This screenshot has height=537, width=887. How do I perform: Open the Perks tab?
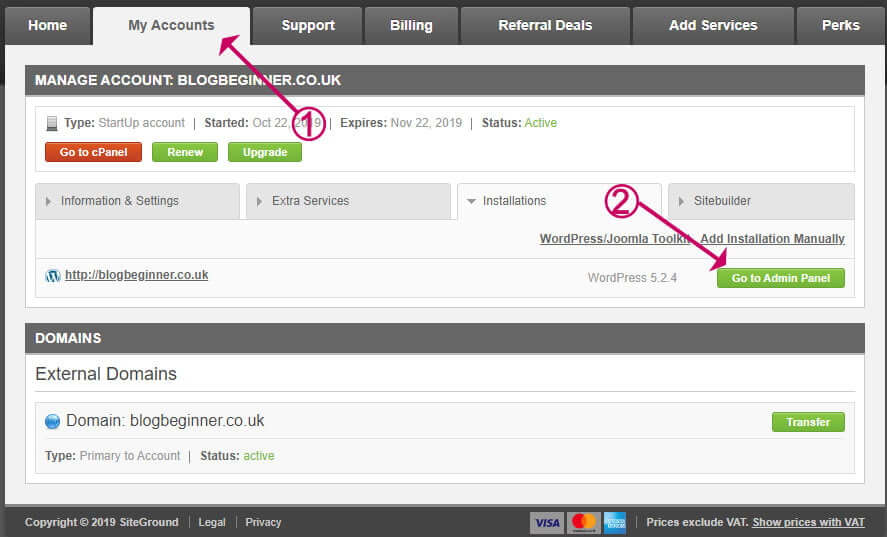tap(841, 25)
